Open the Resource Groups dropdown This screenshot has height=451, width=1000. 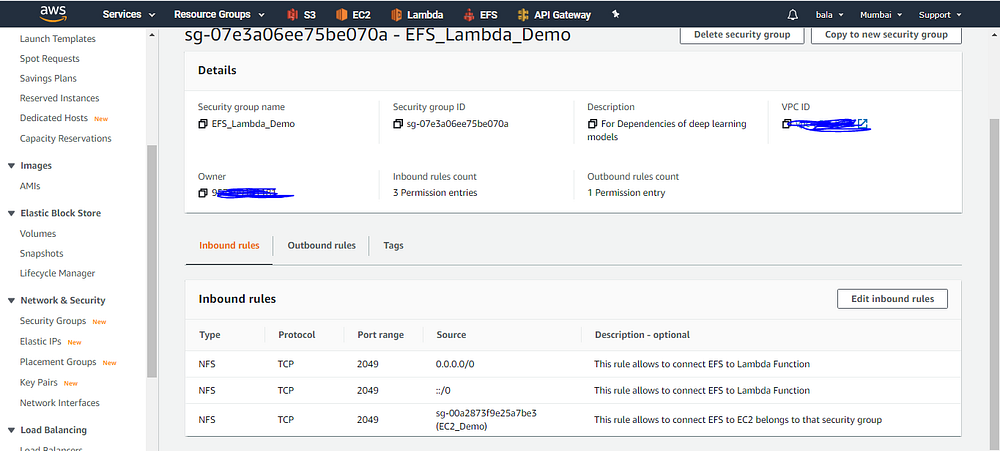pos(219,15)
